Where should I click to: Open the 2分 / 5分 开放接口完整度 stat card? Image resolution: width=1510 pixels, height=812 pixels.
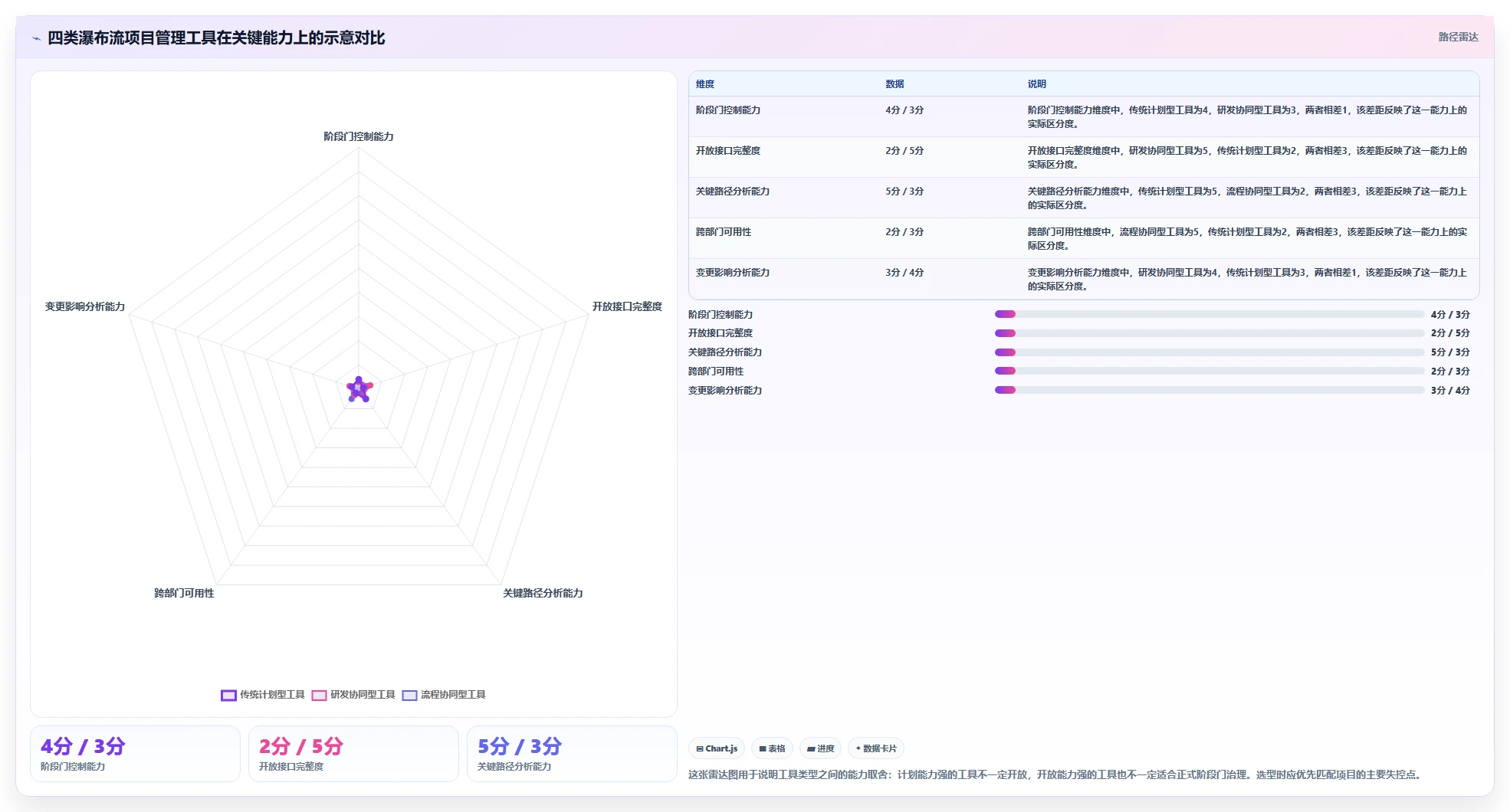coord(353,754)
